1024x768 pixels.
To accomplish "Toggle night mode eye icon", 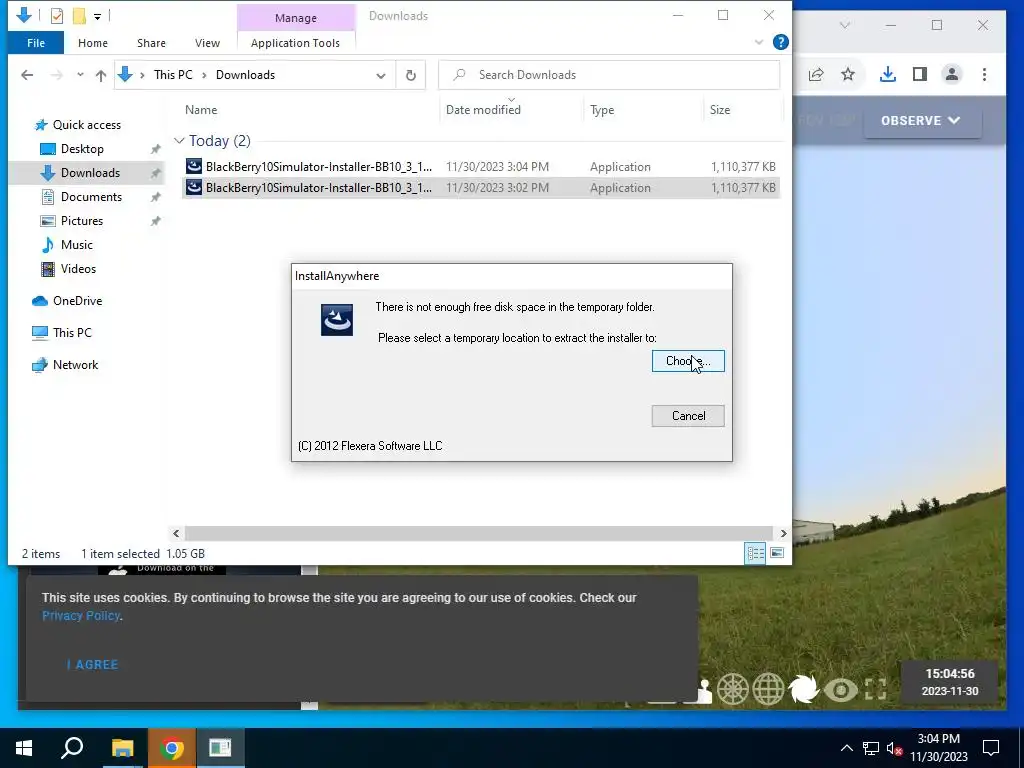I will pyautogui.click(x=840, y=690).
